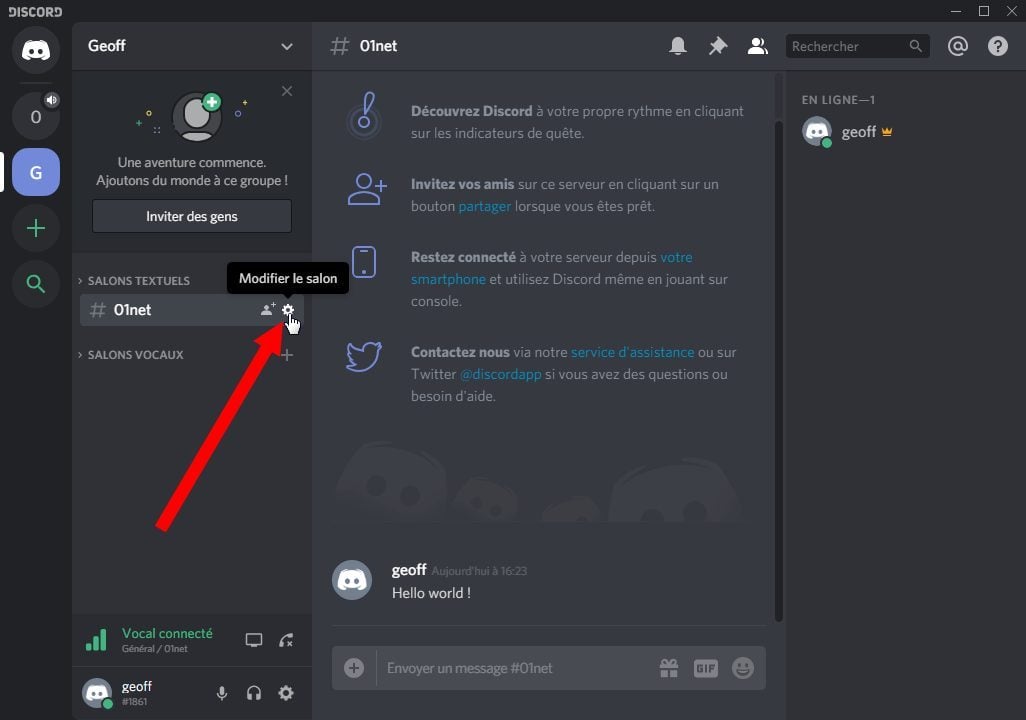
Task: Click the Twitter bird icon
Action: point(364,356)
